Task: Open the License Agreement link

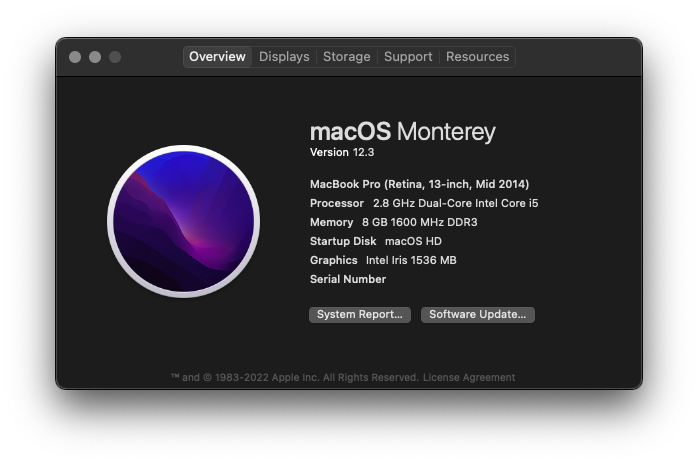Action: (469, 378)
